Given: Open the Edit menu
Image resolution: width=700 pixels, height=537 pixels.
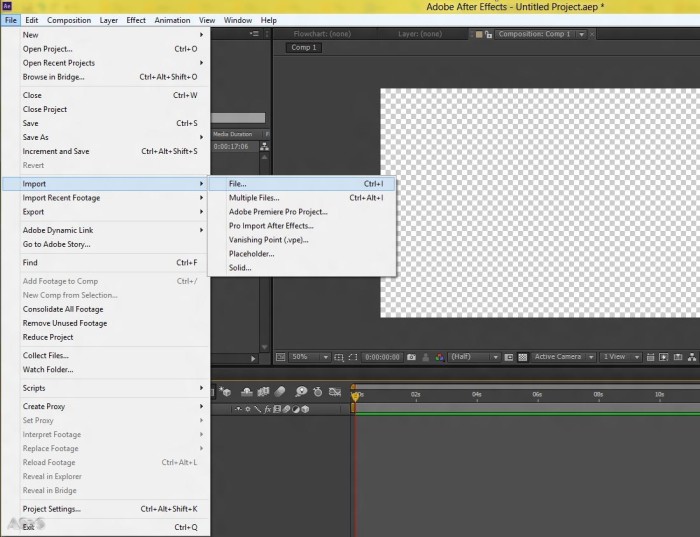Looking at the screenshot, I should pyautogui.click(x=31, y=20).
